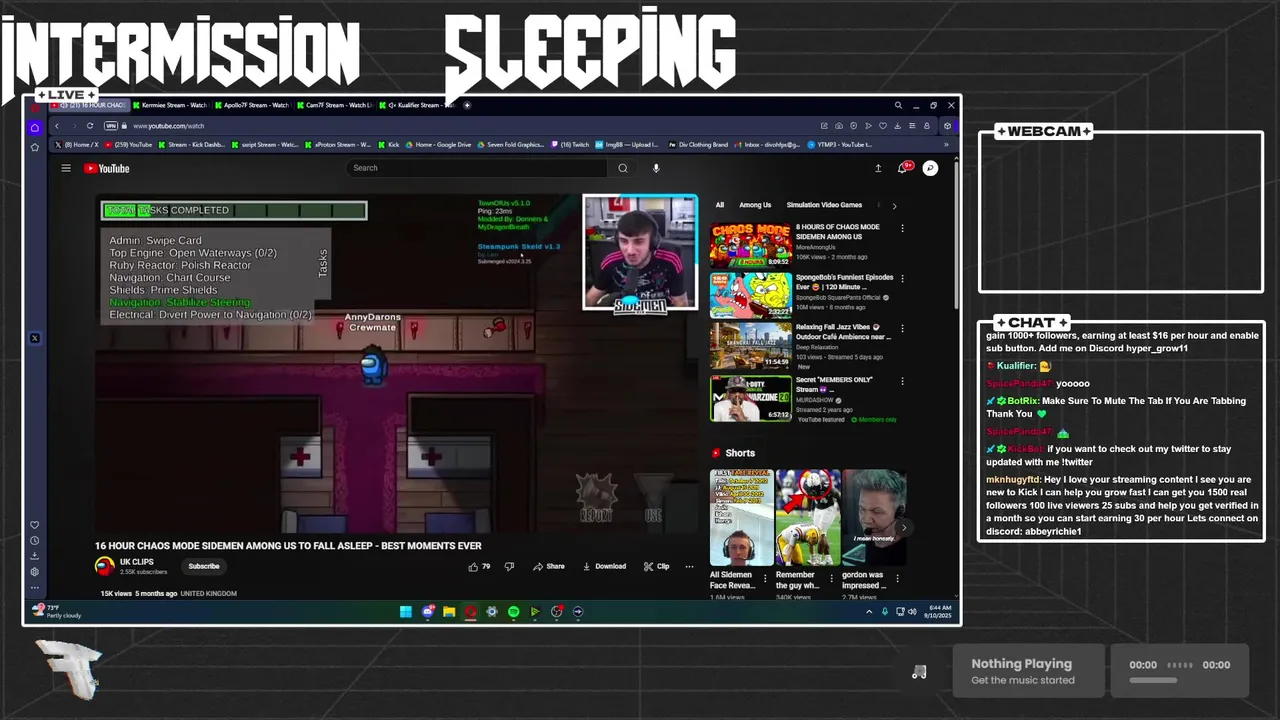Click the in-game Tasks panel tab
Viewport: 1280px width, 720px height.
pyautogui.click(x=323, y=264)
